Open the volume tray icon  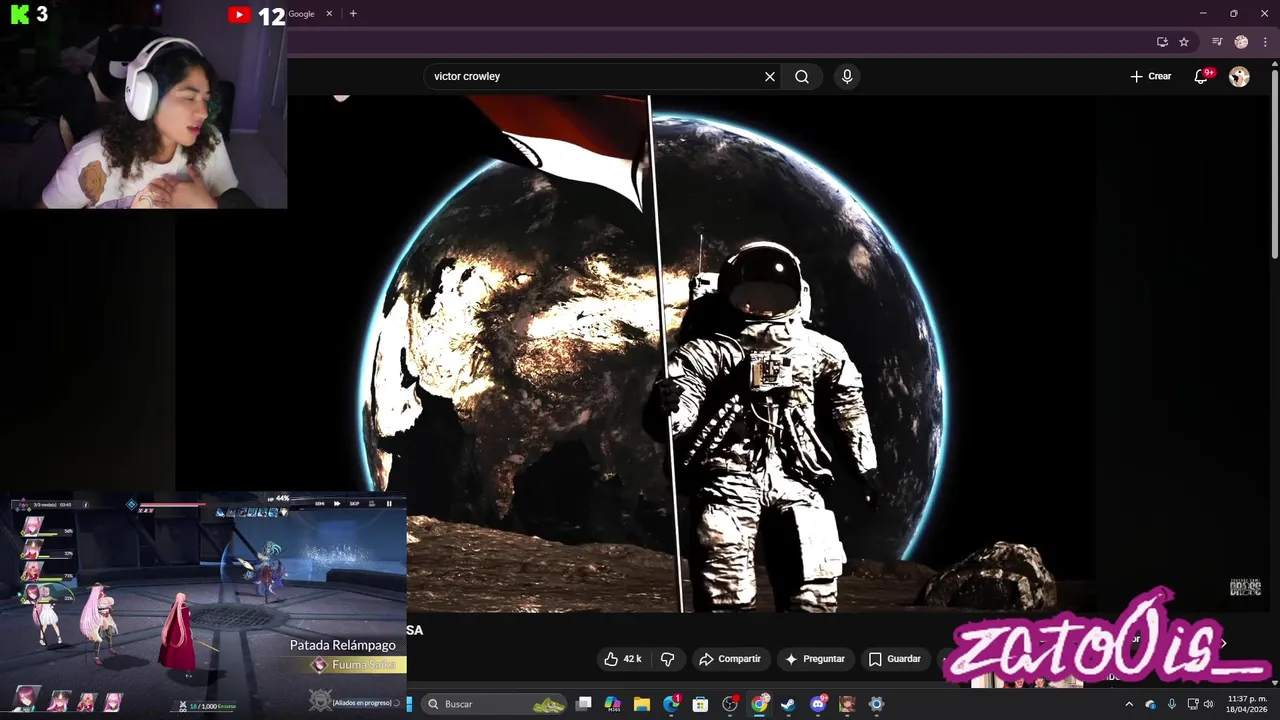point(1209,704)
